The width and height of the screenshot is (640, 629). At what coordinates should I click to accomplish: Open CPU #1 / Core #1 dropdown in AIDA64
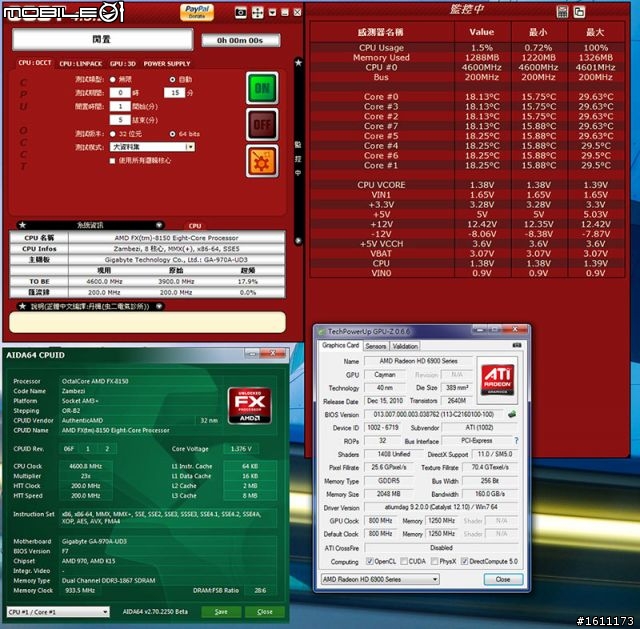pyautogui.click(x=58, y=612)
